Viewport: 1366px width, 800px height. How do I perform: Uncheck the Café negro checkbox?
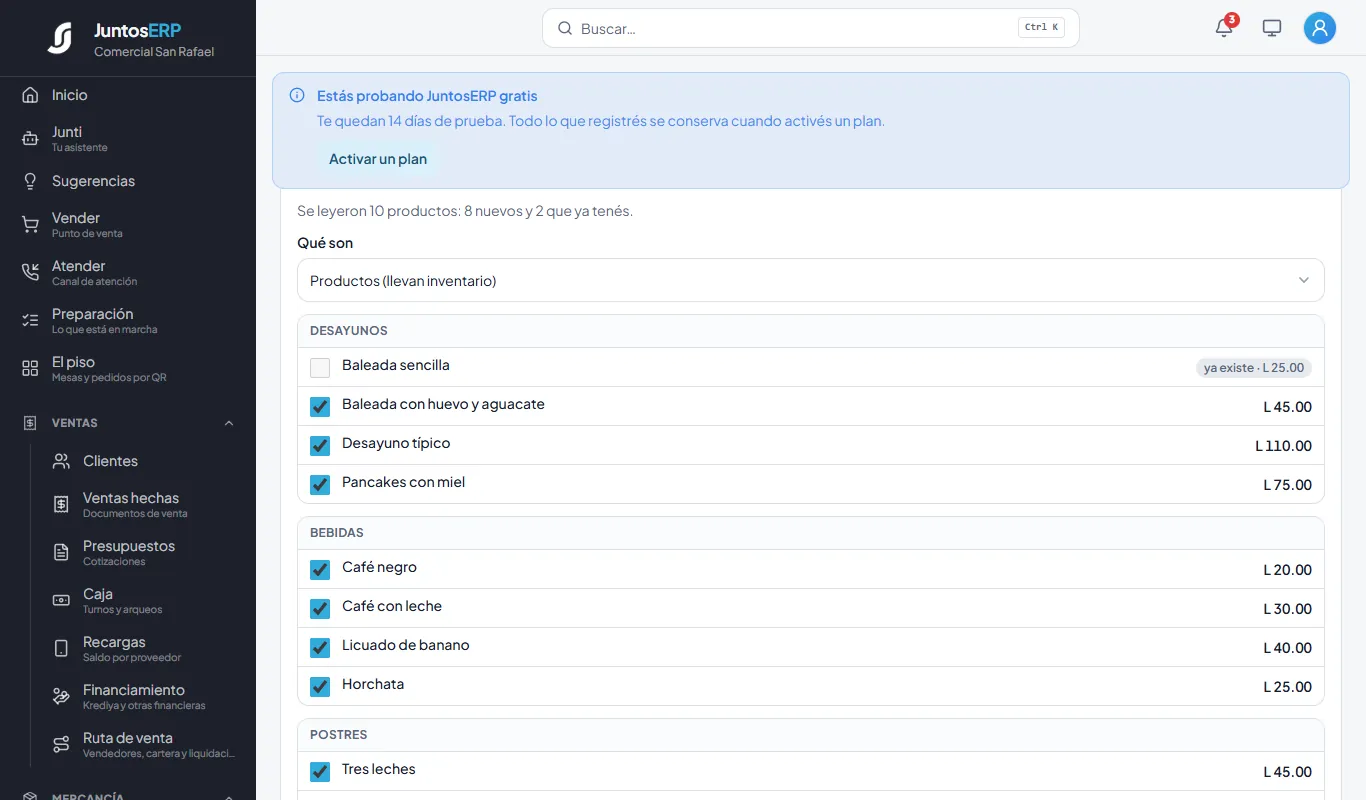[x=320, y=570]
